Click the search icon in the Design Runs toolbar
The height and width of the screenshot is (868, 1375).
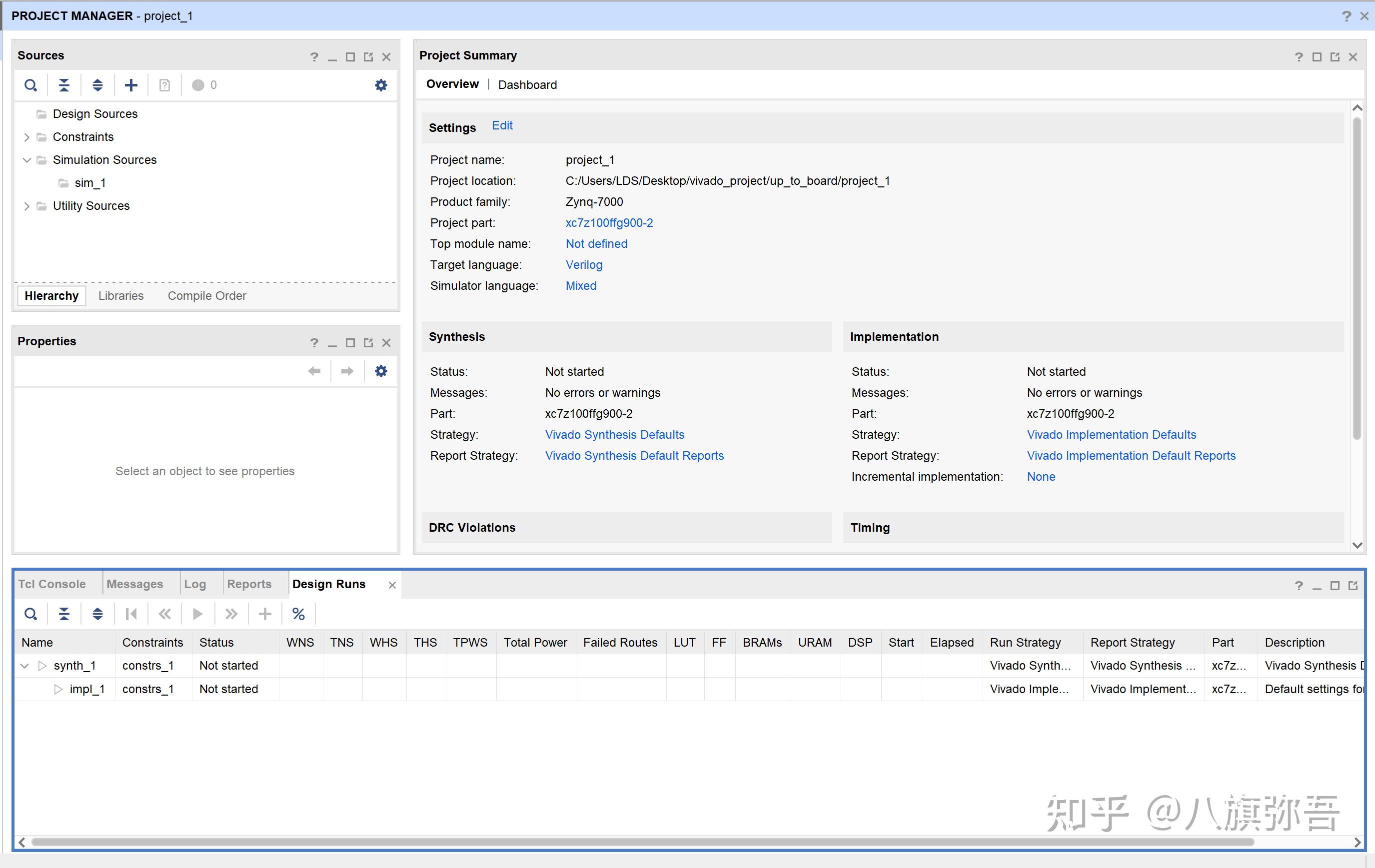(x=31, y=614)
